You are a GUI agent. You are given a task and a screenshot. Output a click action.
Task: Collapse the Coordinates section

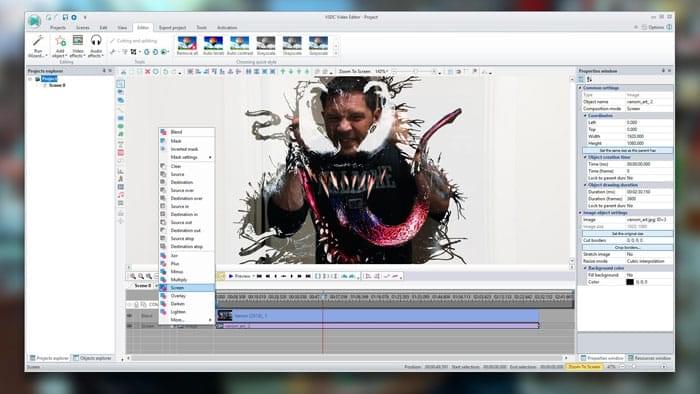point(585,116)
